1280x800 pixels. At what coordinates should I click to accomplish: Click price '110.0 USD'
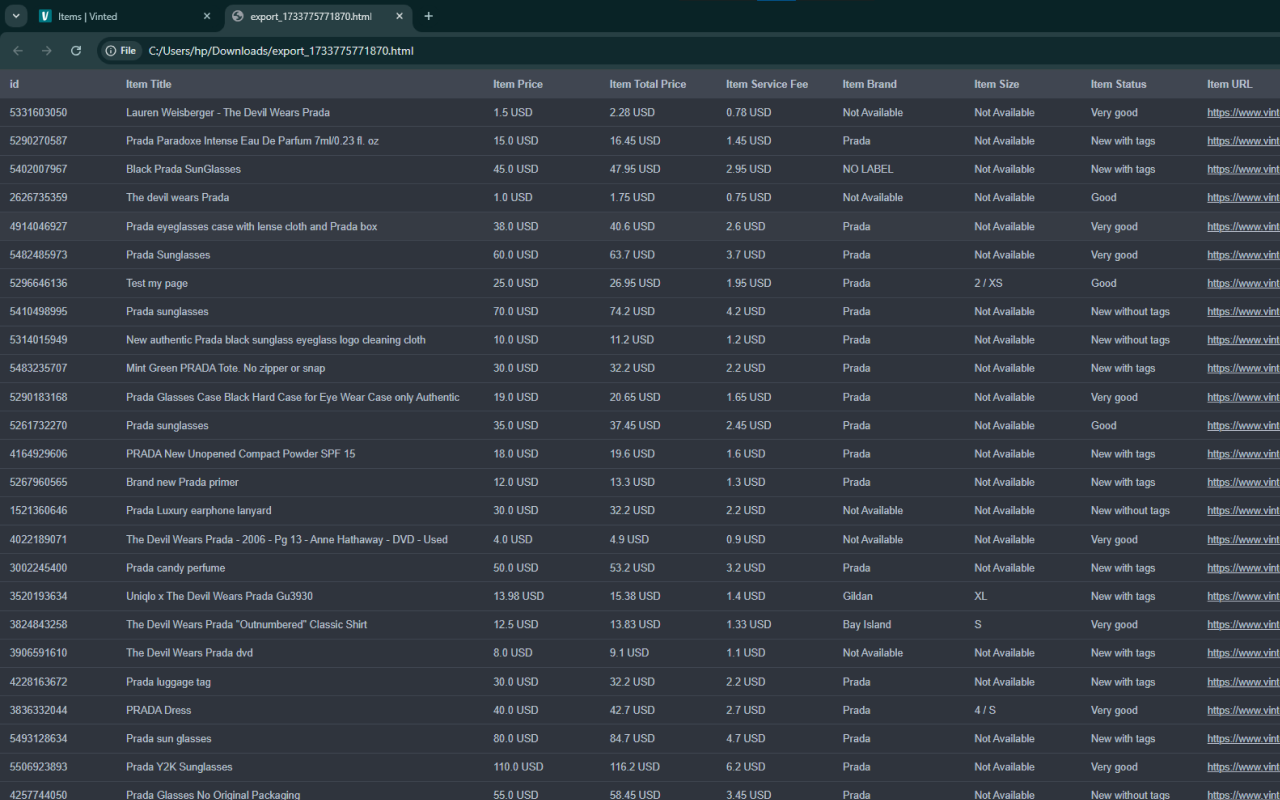[518, 767]
